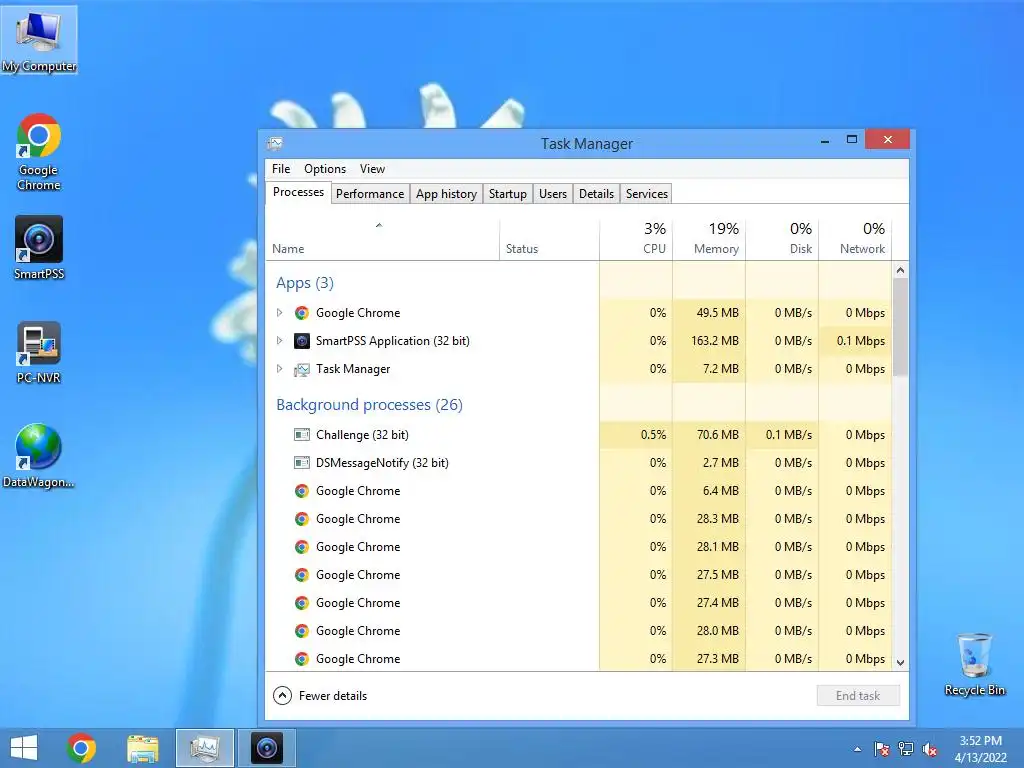Screen dimensions: 1024x768
Task: Click the taskbar clock showing 3:52 PM
Action: coord(980,749)
